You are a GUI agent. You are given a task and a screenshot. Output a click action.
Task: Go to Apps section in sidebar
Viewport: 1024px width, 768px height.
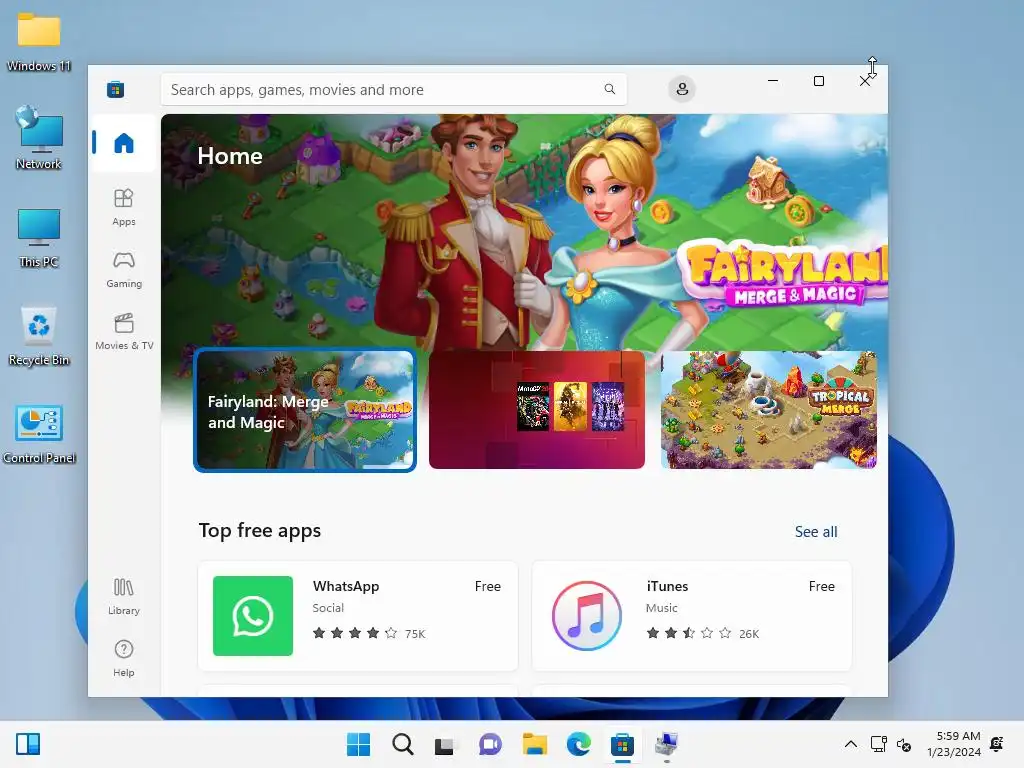coord(123,208)
